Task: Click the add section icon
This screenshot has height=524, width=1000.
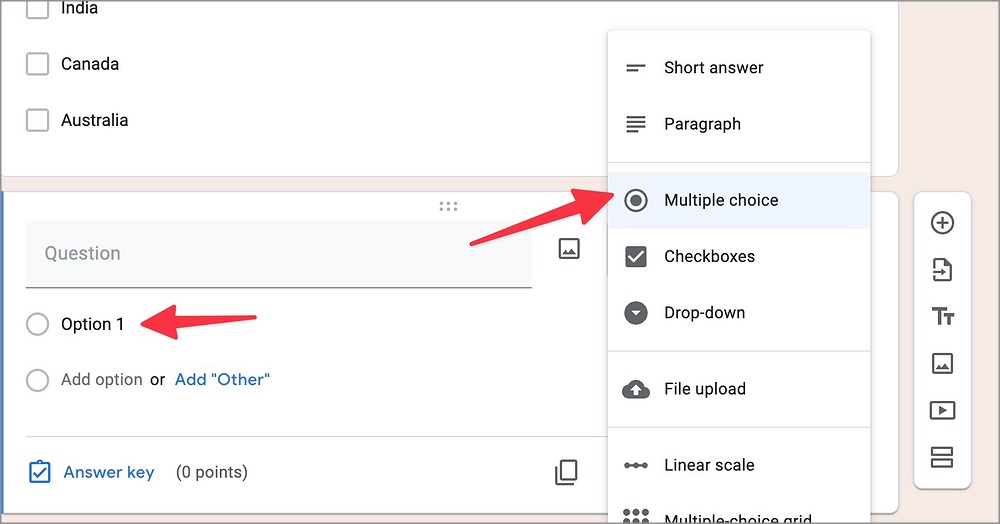Action: pyautogui.click(x=942, y=457)
